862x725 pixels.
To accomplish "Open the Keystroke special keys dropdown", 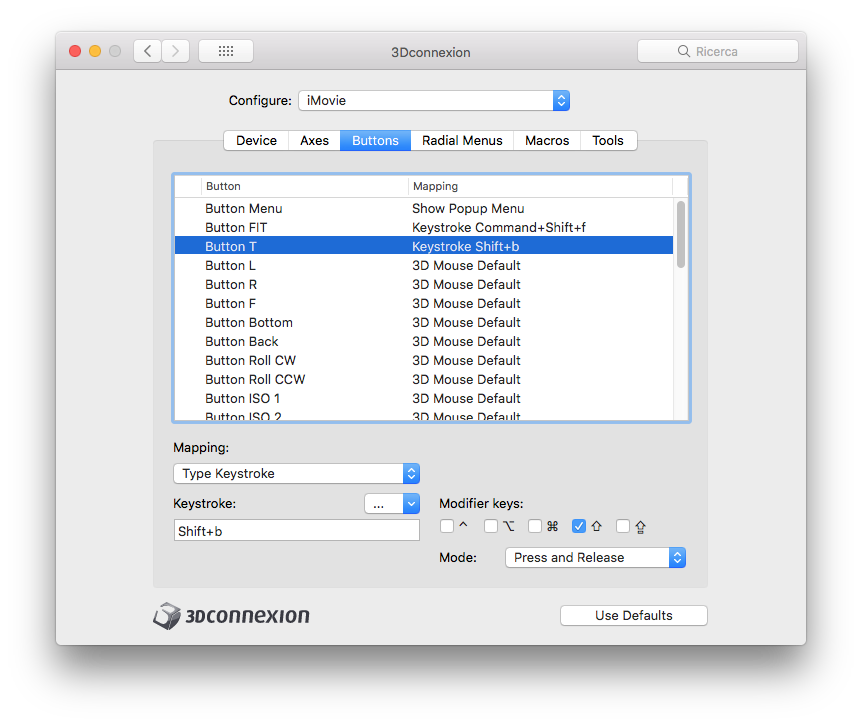I will (x=392, y=503).
